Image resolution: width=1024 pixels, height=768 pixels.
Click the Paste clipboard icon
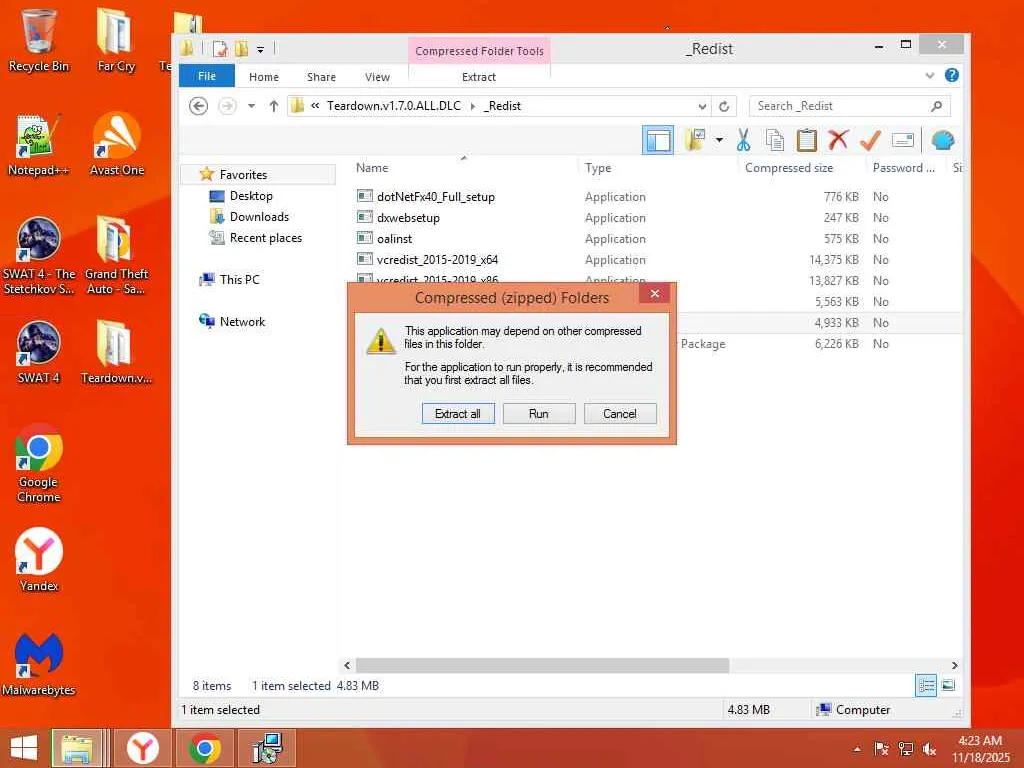coord(807,140)
